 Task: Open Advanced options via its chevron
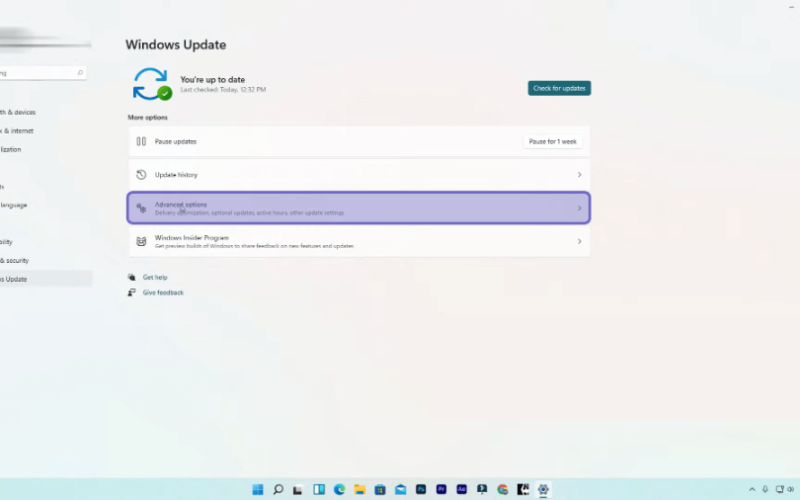579,208
